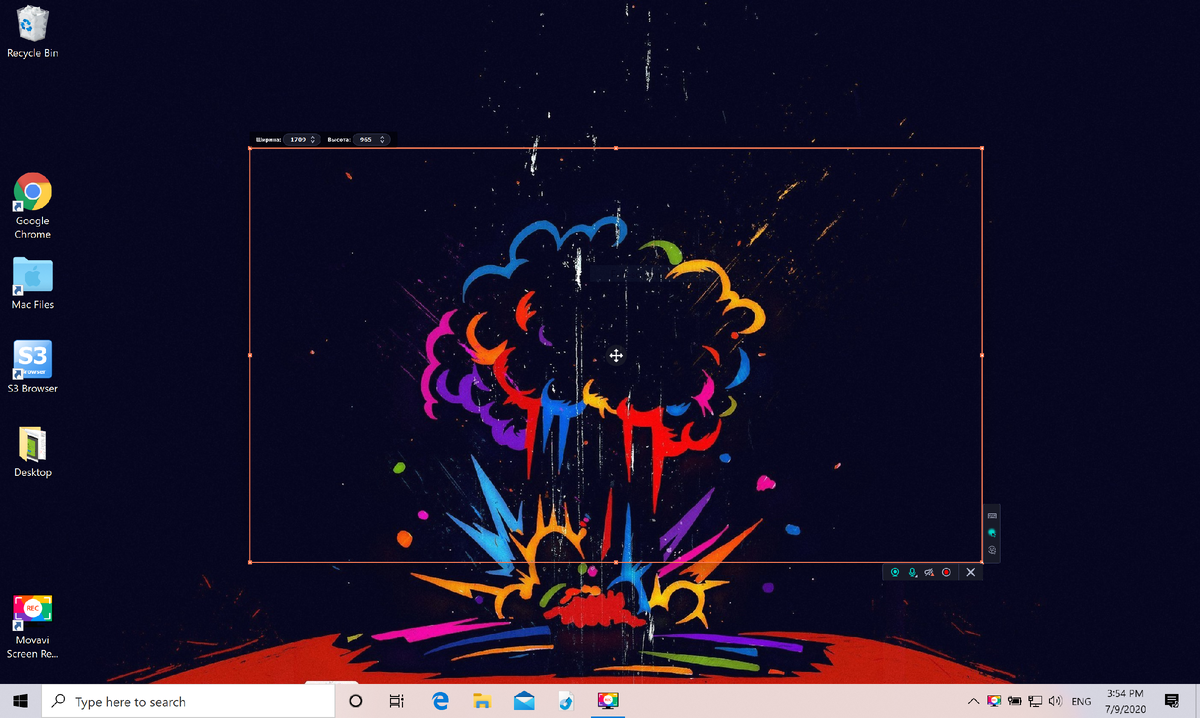Toggle mouse click sound in side panel

(992, 550)
